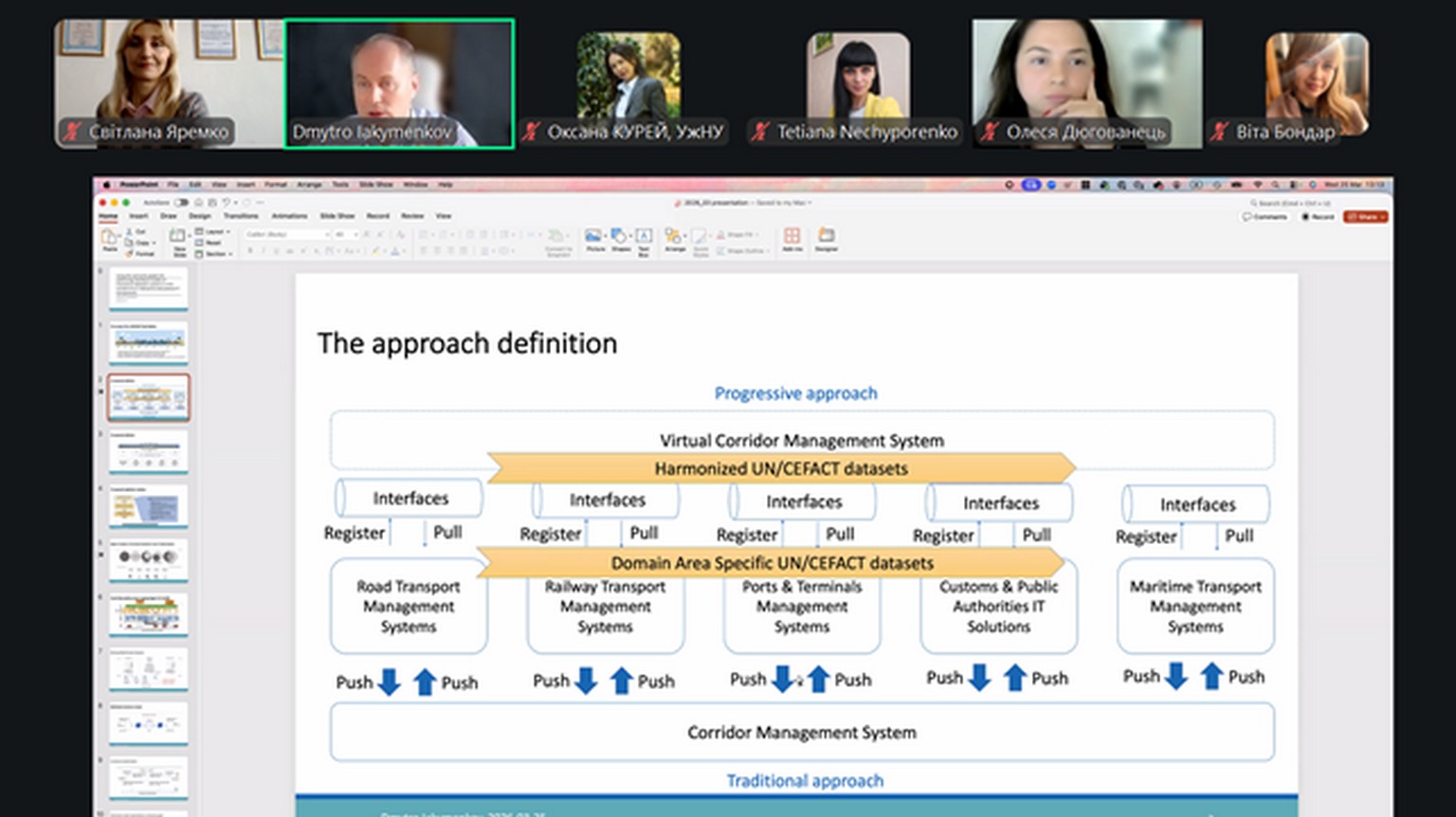Open the Shapes gallery
Viewport: 1456px width, 817px height.
coord(619,238)
